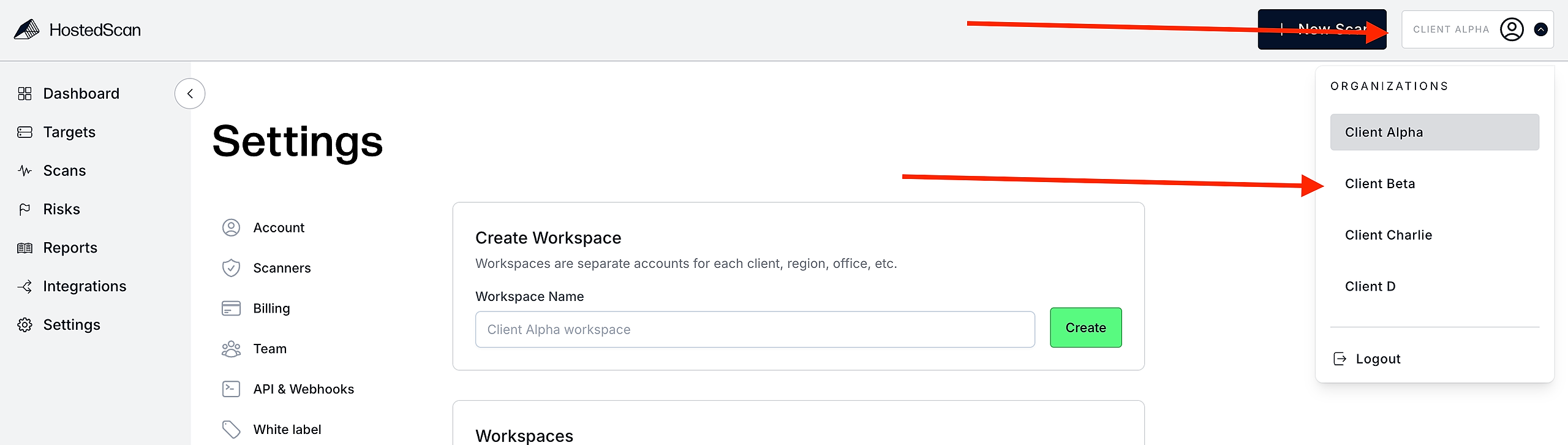This screenshot has width=1568, height=445.
Task: Select Client Charlie from organizations
Action: point(1389,235)
